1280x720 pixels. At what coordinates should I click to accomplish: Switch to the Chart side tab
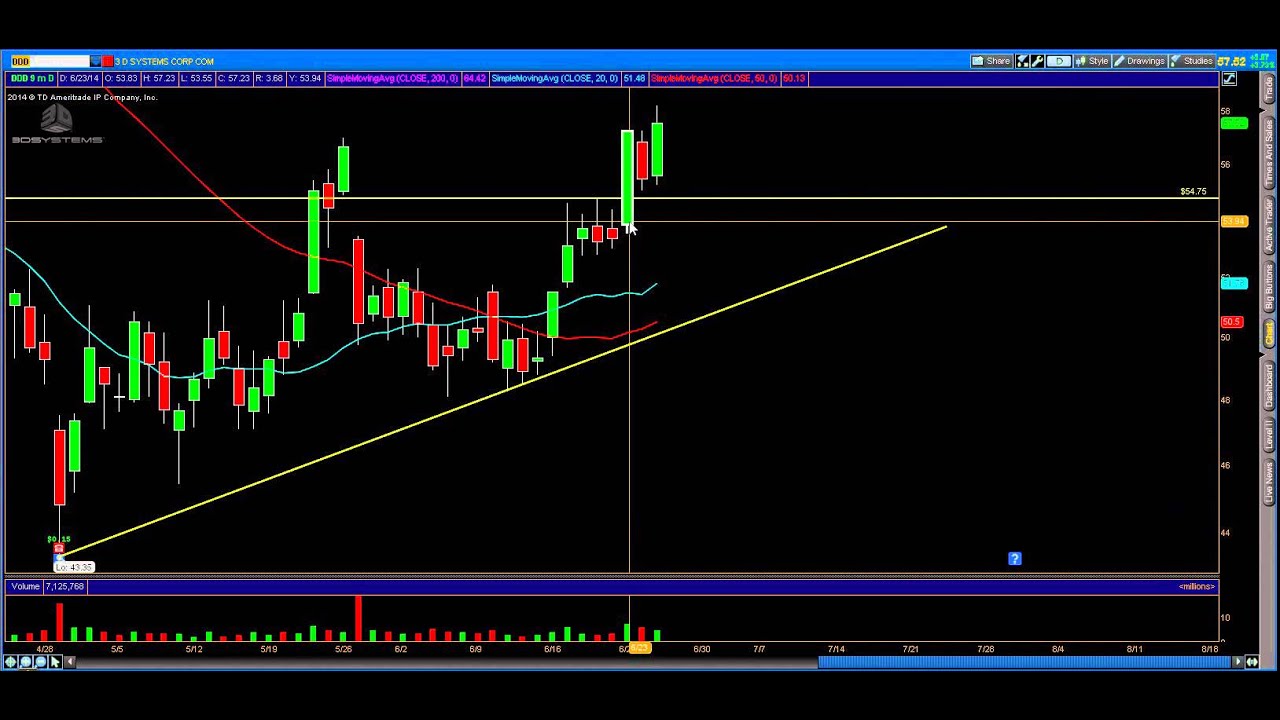point(1269,334)
